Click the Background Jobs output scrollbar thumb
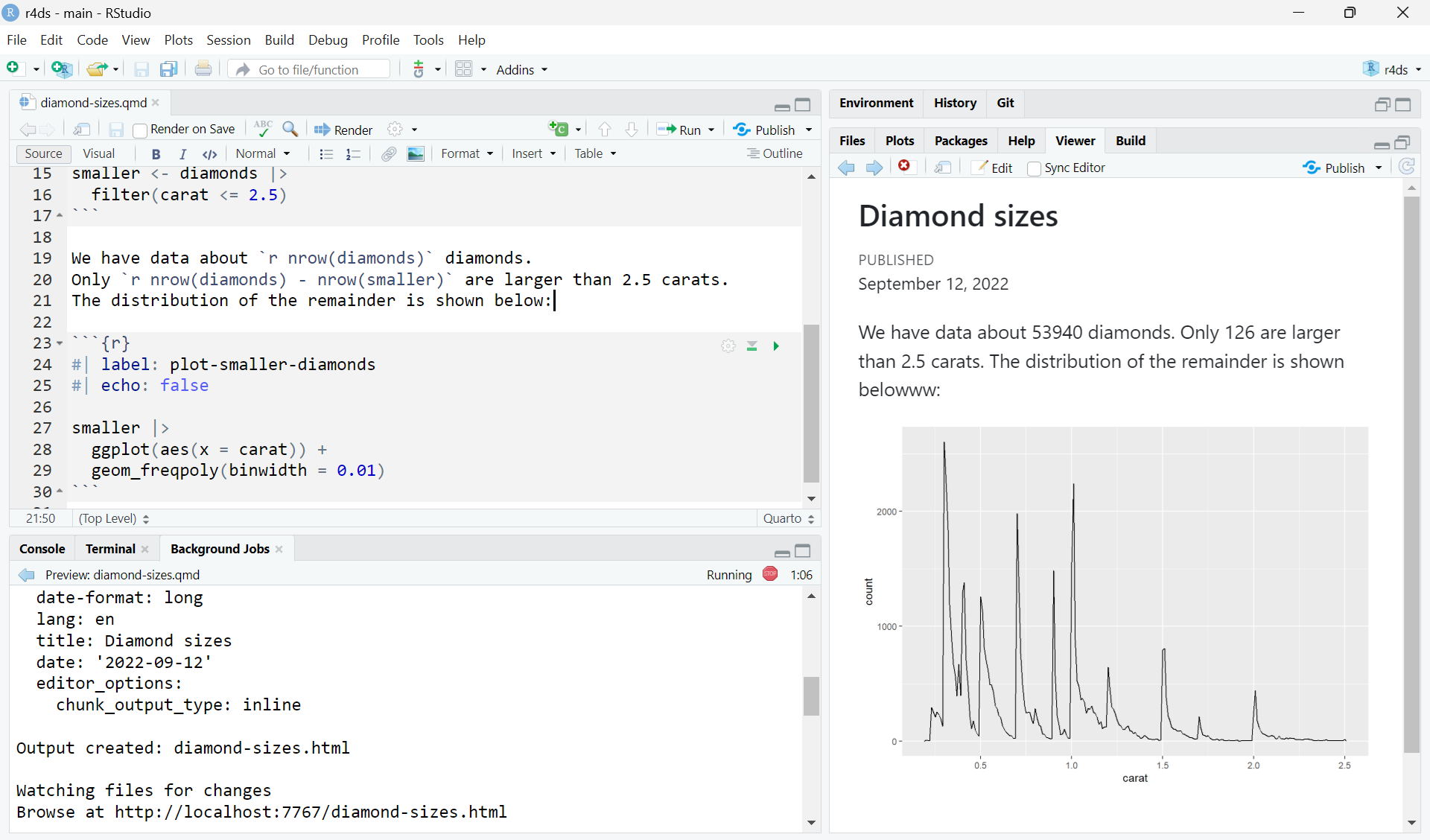Screen dimensions: 1430x840 (811, 696)
